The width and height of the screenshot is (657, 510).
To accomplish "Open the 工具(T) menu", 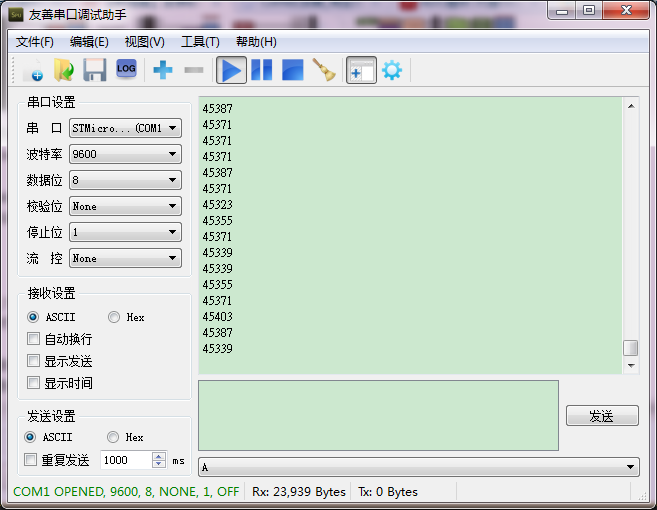I will (200, 42).
